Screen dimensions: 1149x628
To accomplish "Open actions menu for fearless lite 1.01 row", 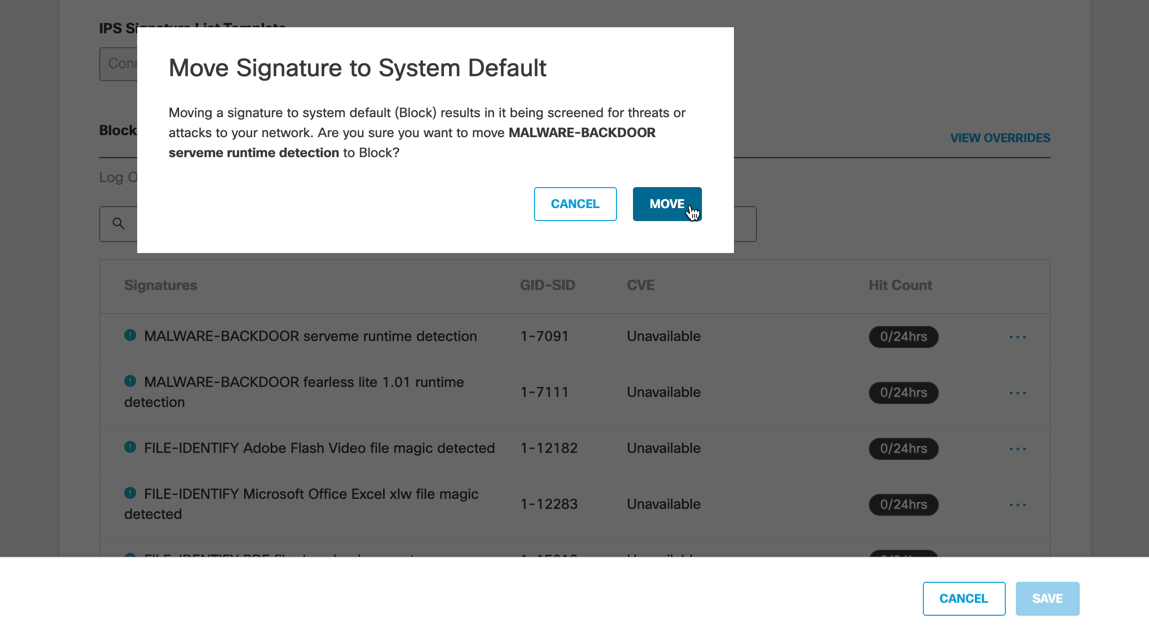I will (x=1017, y=393).
